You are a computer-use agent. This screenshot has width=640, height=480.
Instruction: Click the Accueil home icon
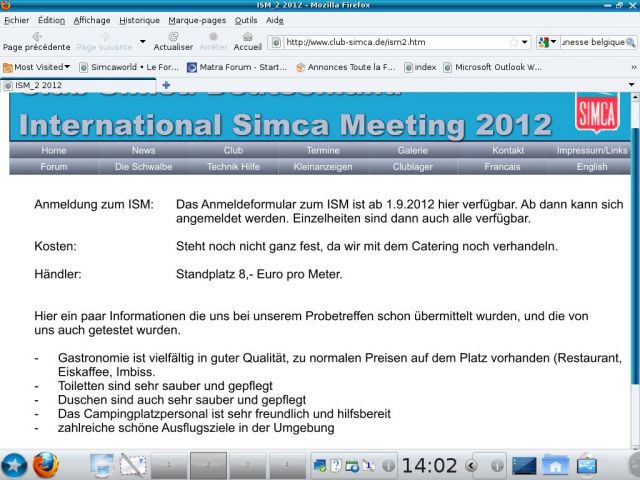pos(247,37)
